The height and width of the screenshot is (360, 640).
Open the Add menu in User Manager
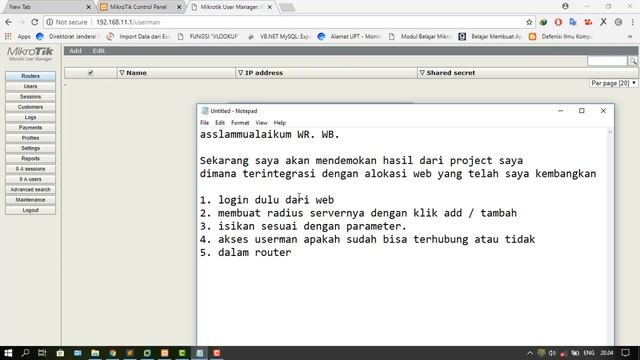[75, 51]
